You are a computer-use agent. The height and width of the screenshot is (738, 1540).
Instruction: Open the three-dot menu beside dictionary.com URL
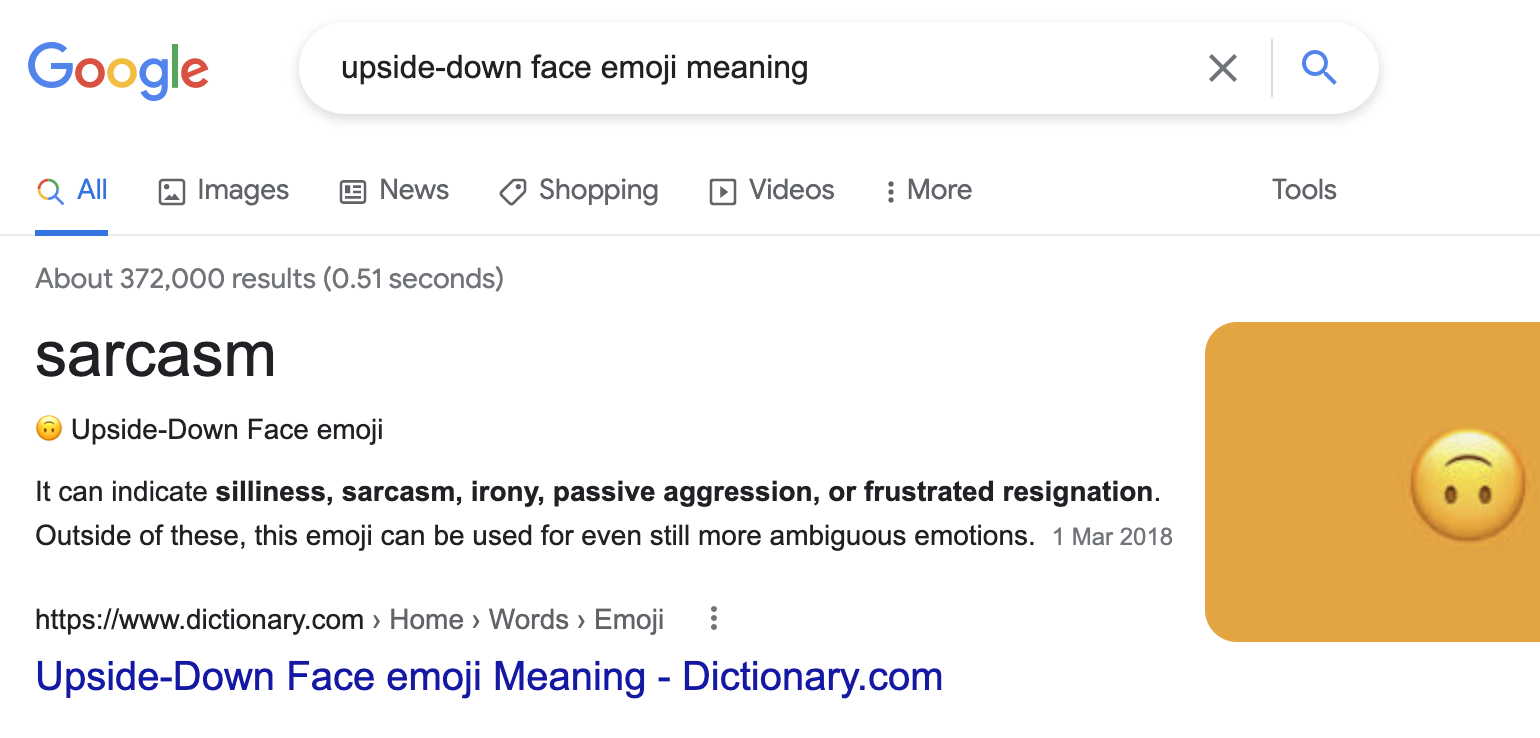[x=713, y=619]
